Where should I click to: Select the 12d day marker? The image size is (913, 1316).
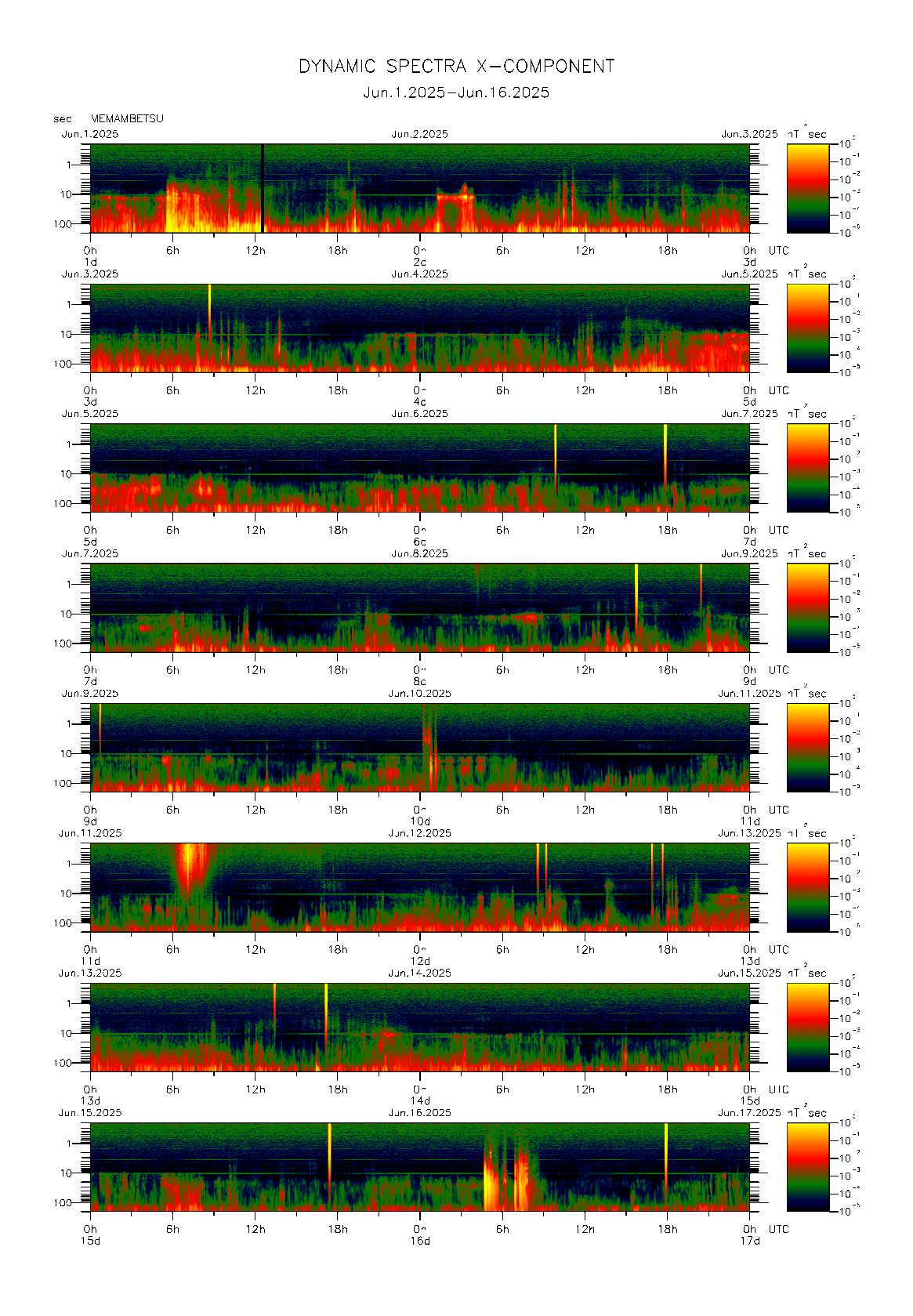(420, 961)
